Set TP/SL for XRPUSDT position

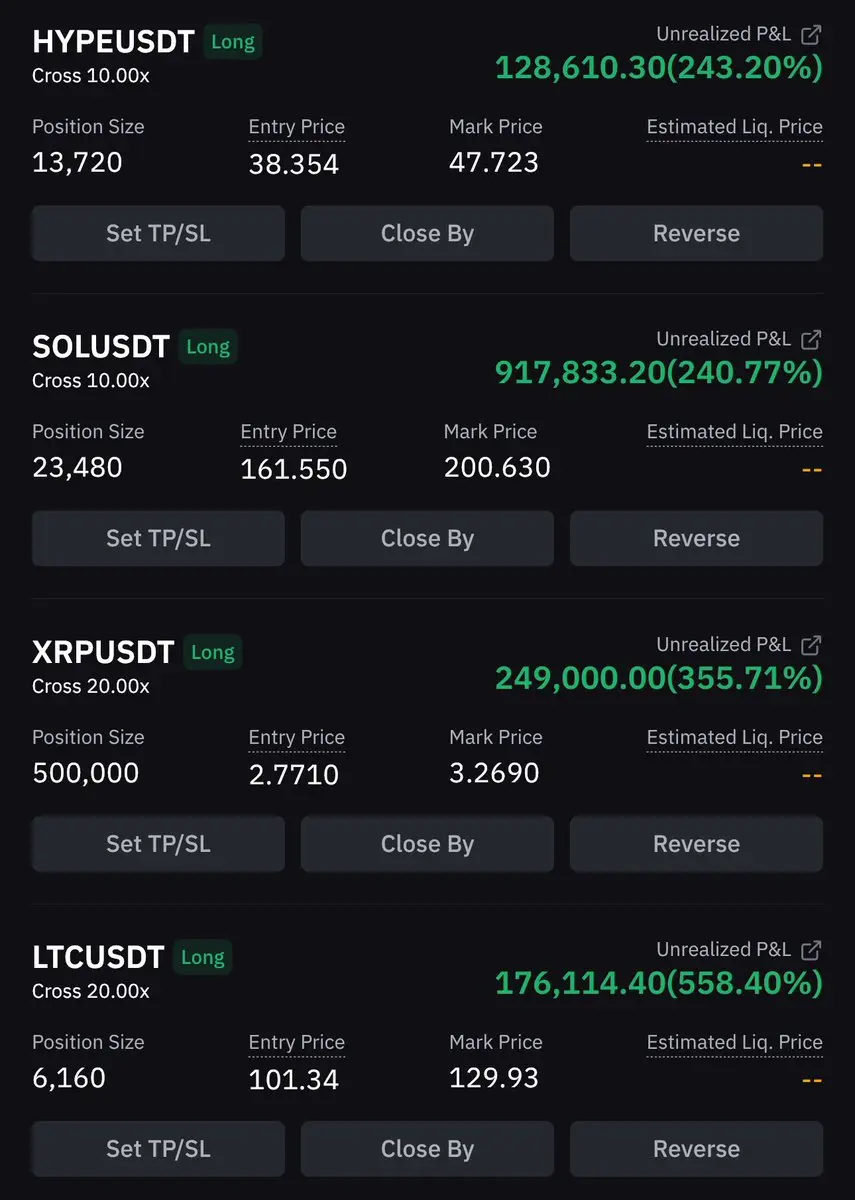[x=158, y=843]
